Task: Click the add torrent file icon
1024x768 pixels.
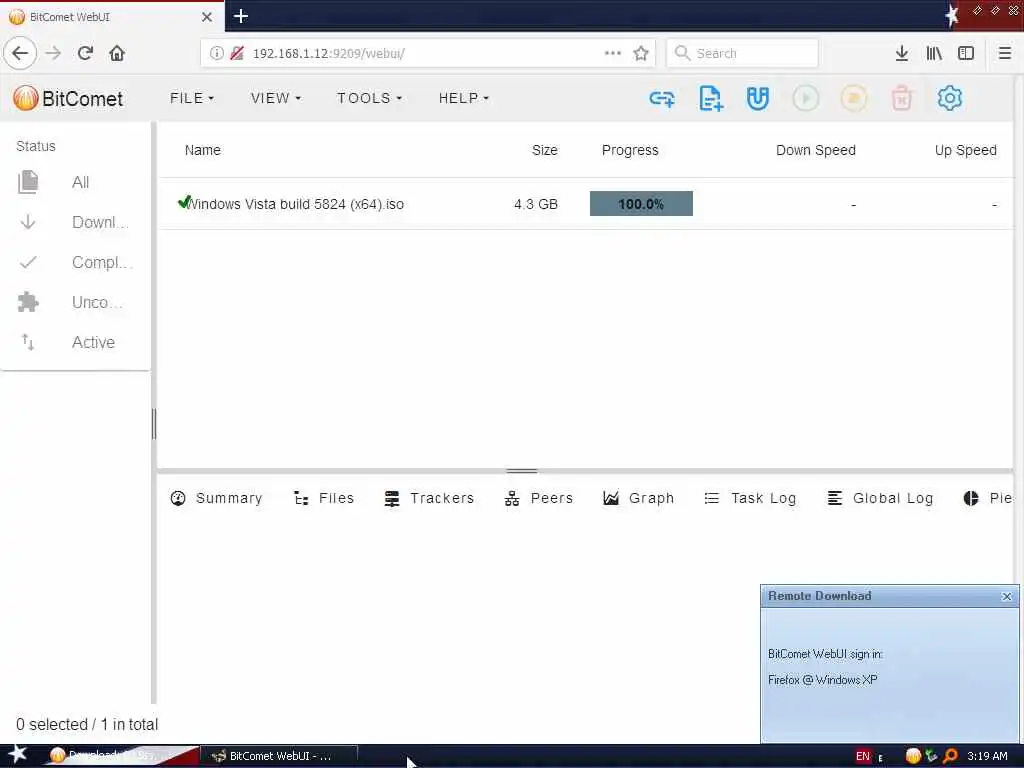Action: (x=711, y=99)
